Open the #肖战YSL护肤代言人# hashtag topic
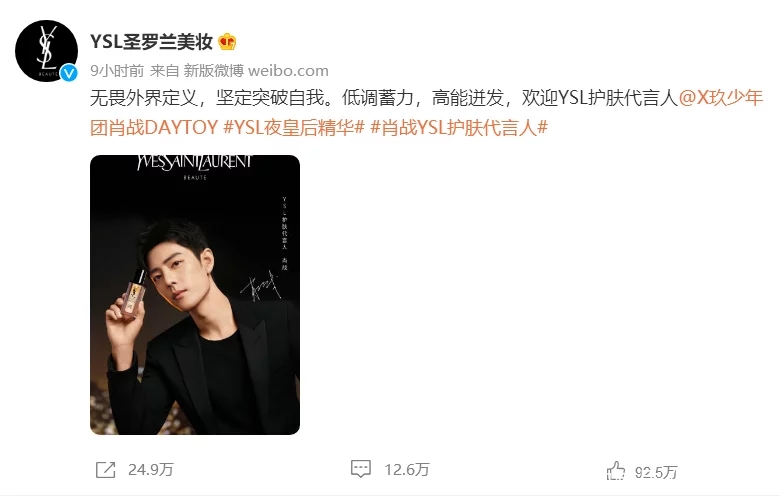780x496 pixels. point(459,128)
